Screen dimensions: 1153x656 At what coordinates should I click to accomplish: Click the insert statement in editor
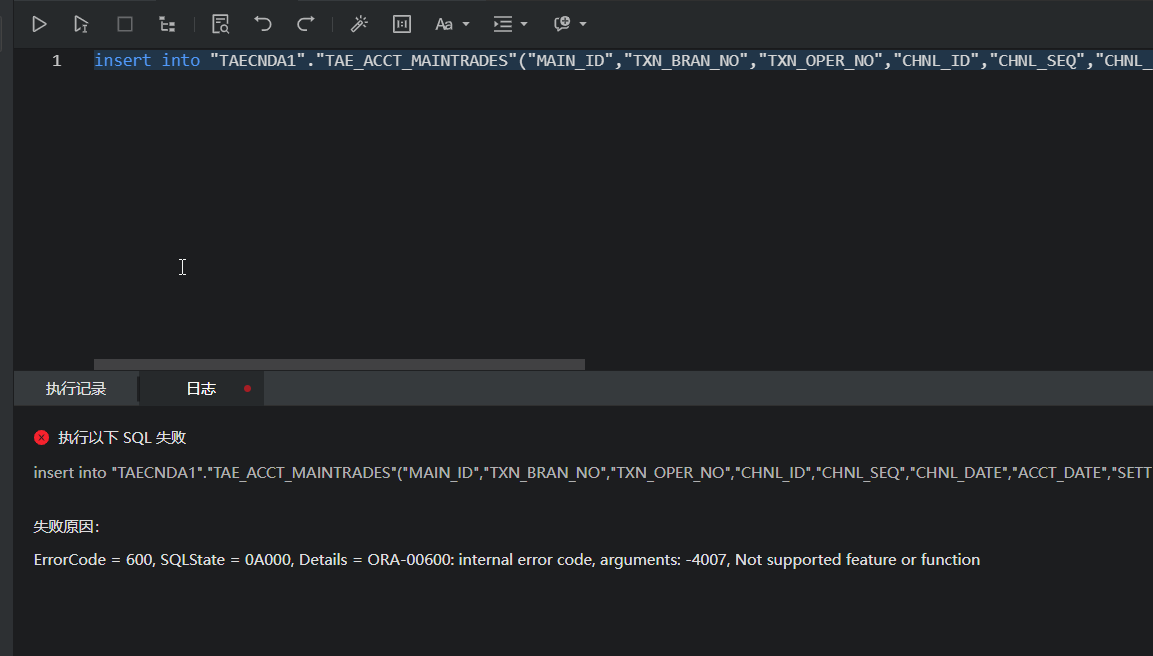600,61
